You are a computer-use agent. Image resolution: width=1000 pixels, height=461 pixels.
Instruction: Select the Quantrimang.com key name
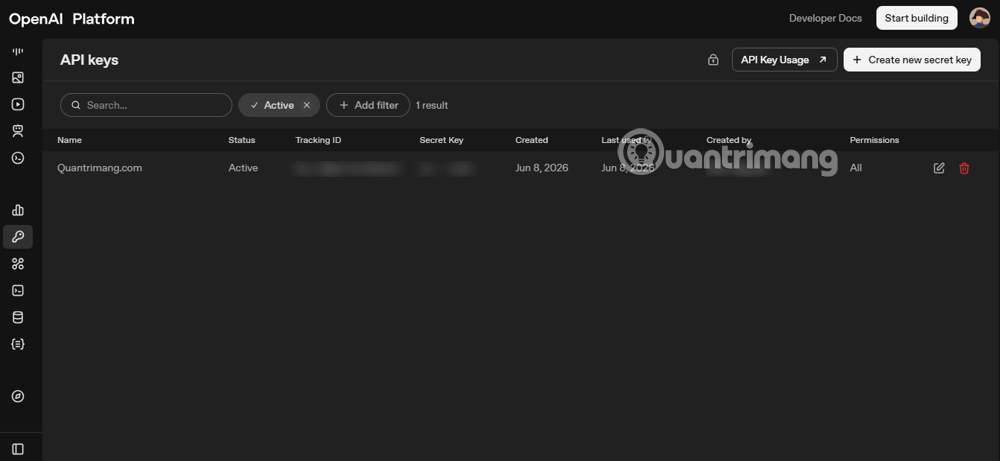point(99,168)
